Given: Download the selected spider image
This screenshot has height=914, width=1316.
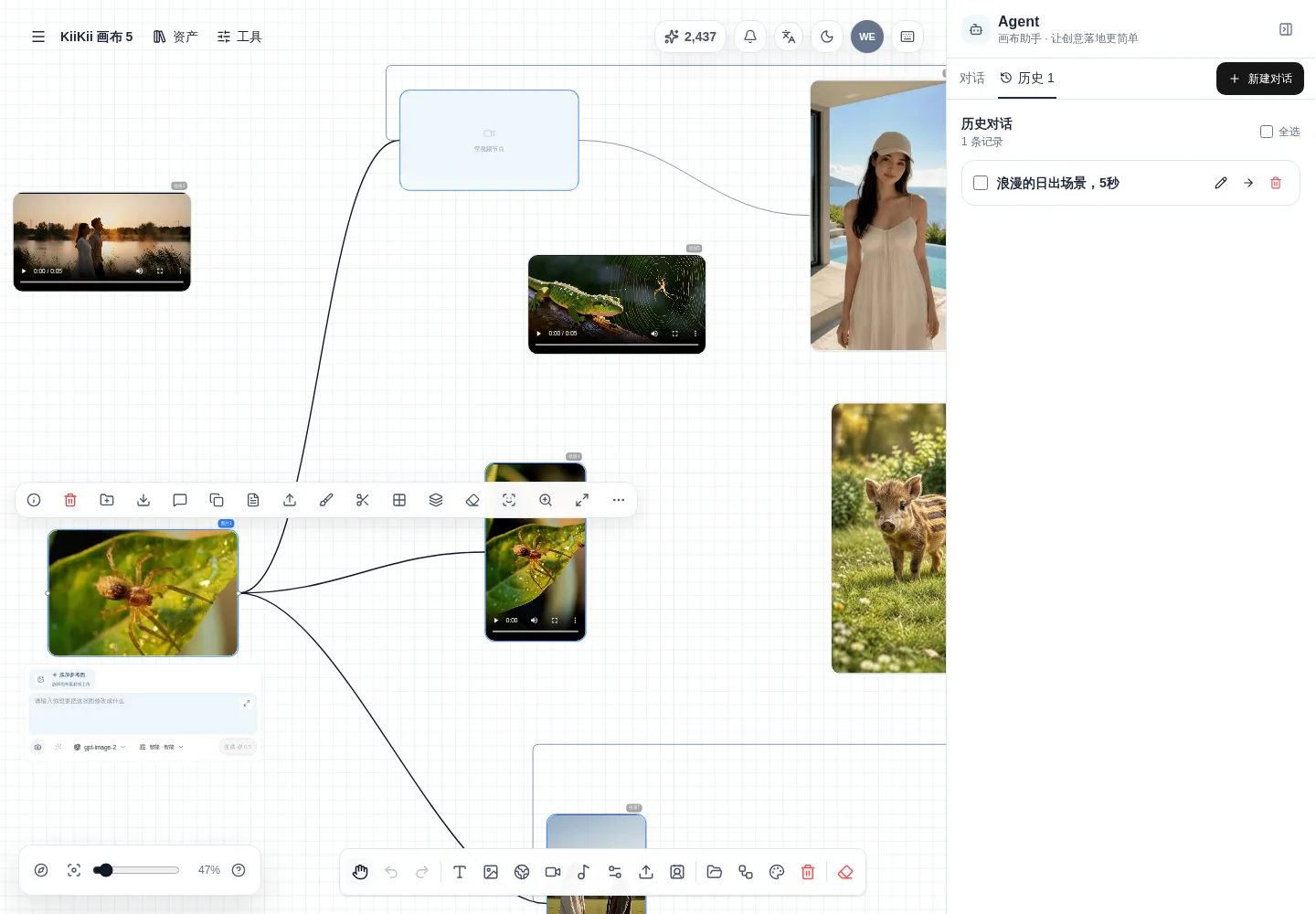Looking at the screenshot, I should click(x=143, y=500).
